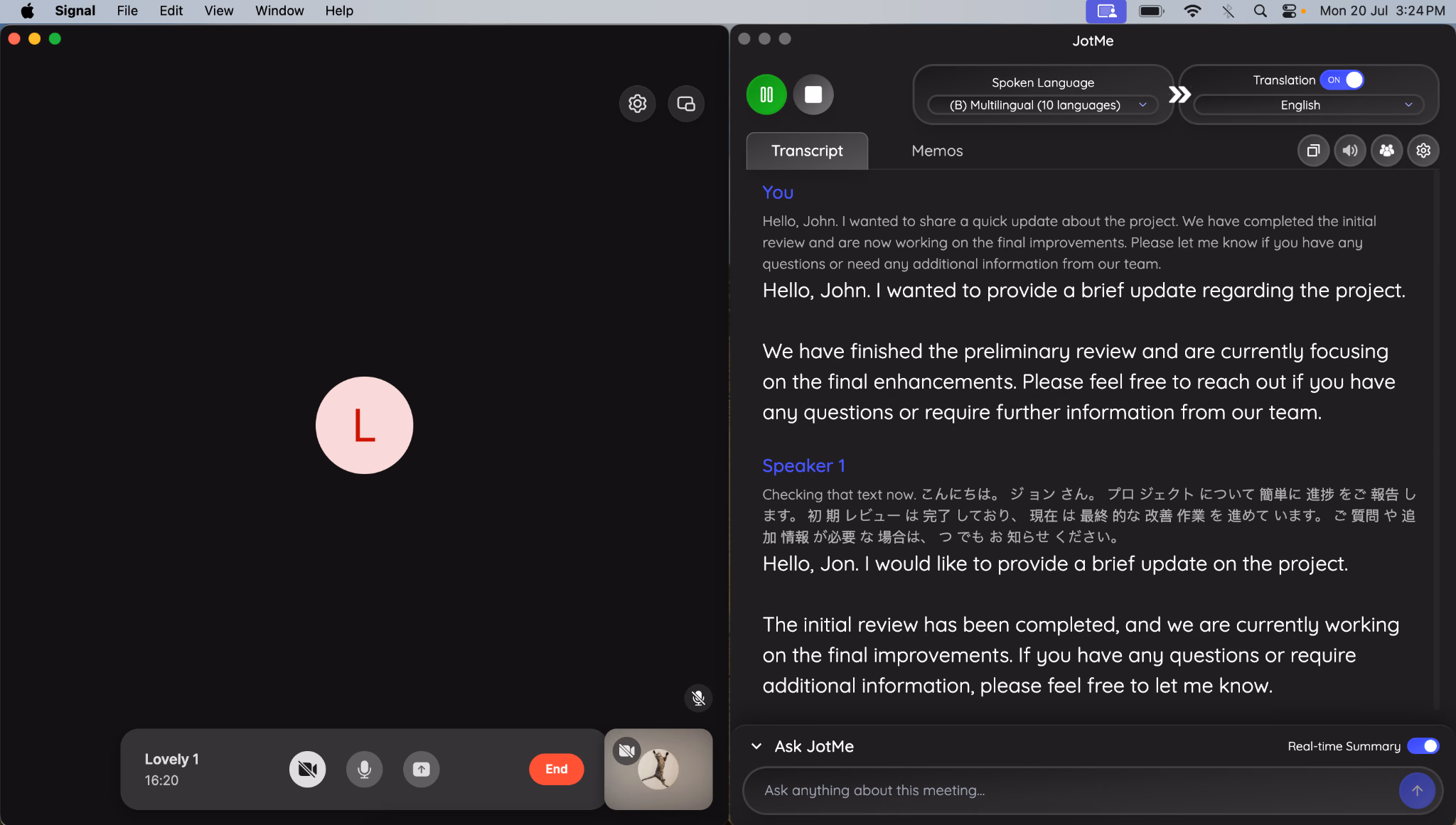The image size is (1456, 825).
Task: Toggle Translation switch off
Action: (1342, 80)
